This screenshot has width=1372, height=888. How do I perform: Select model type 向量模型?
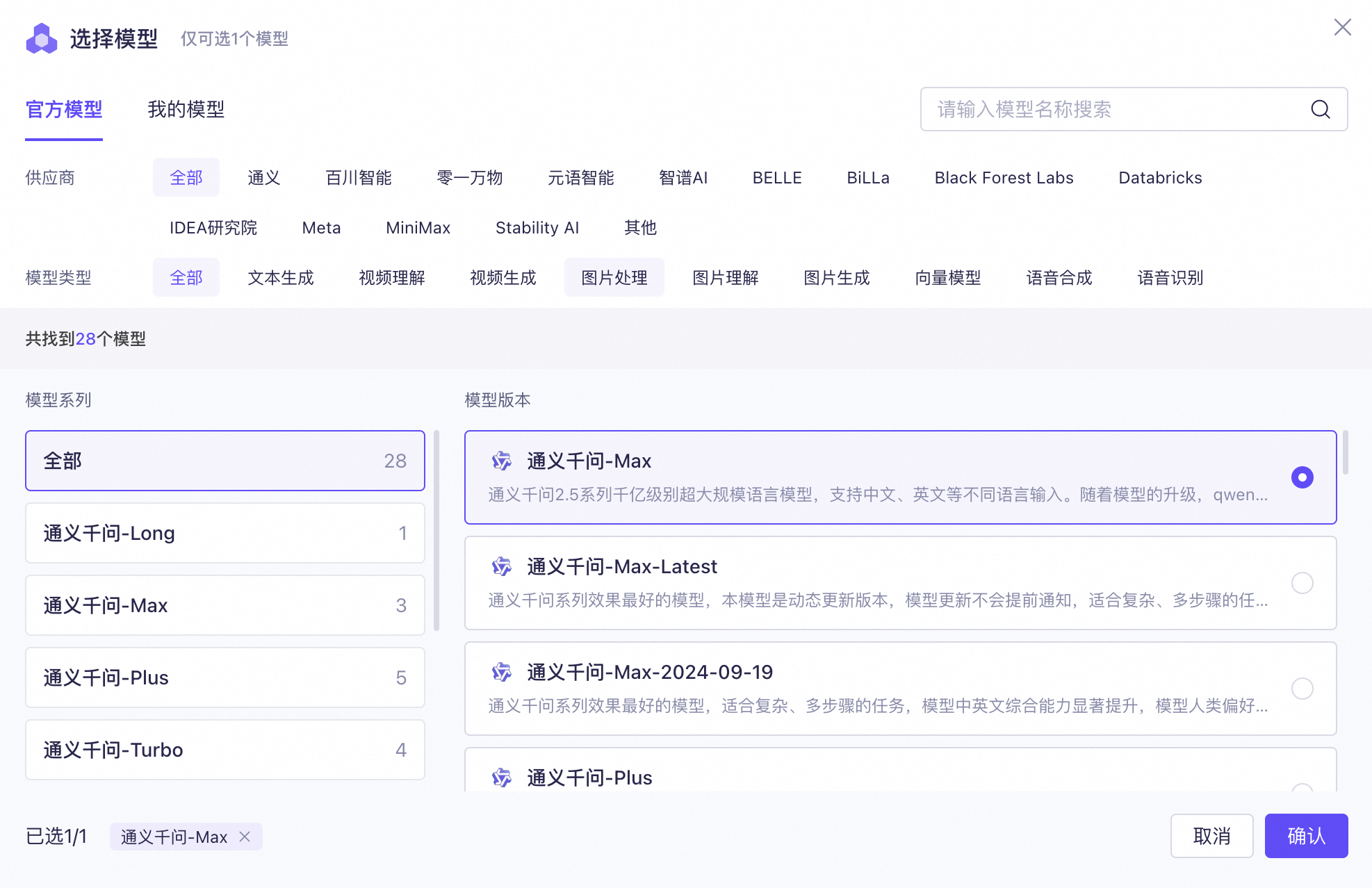[948, 277]
